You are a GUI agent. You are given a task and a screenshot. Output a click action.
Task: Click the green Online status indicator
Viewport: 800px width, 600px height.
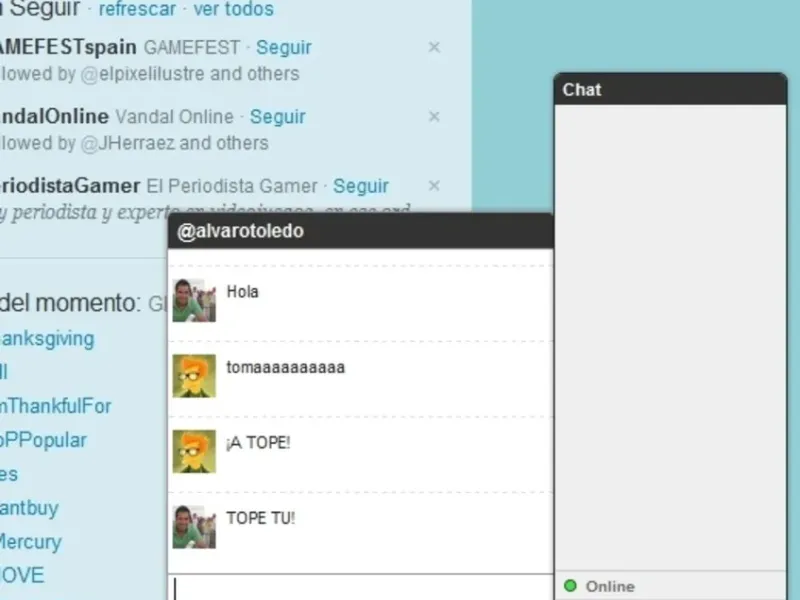[x=570, y=586]
